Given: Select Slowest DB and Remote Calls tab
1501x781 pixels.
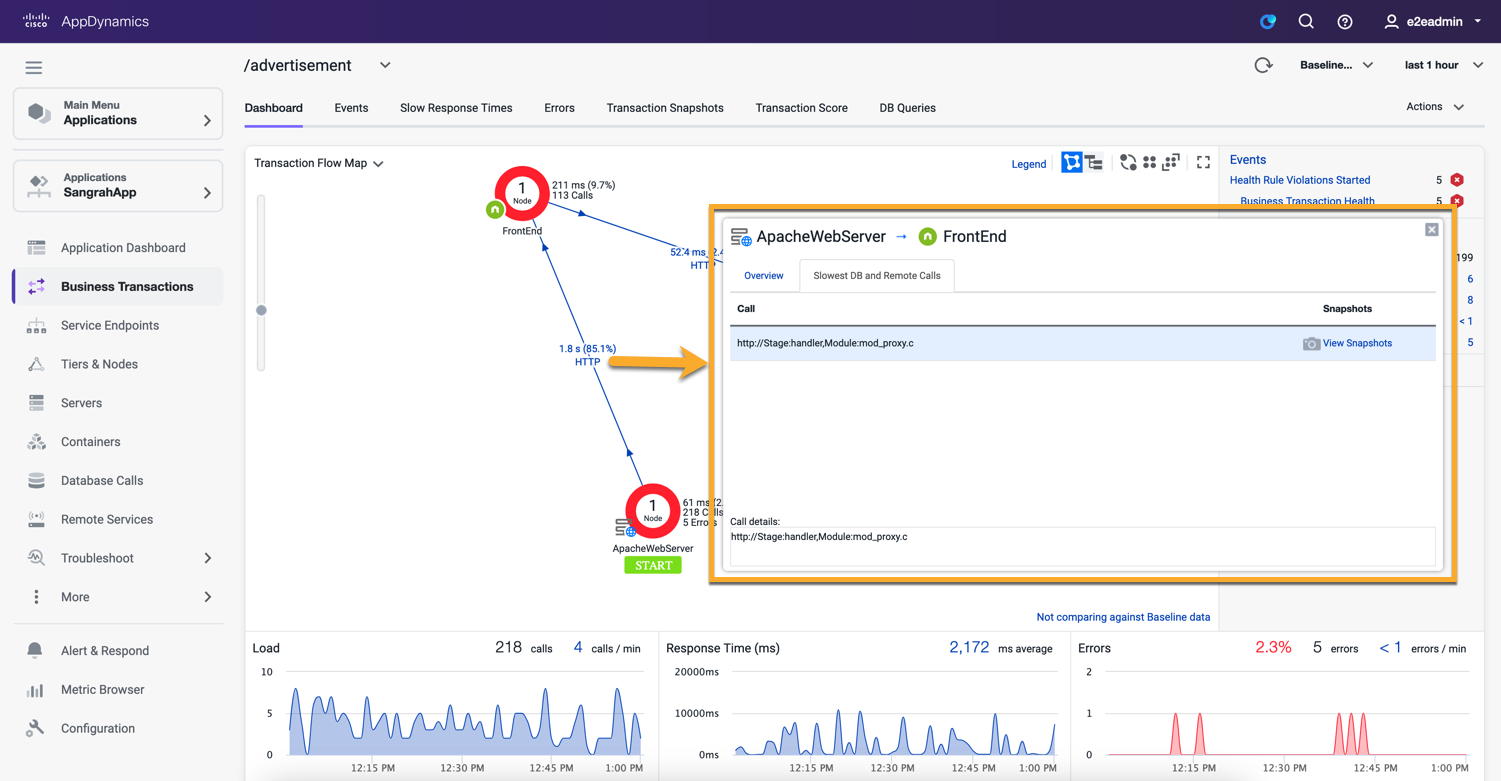Looking at the screenshot, I should (877, 276).
